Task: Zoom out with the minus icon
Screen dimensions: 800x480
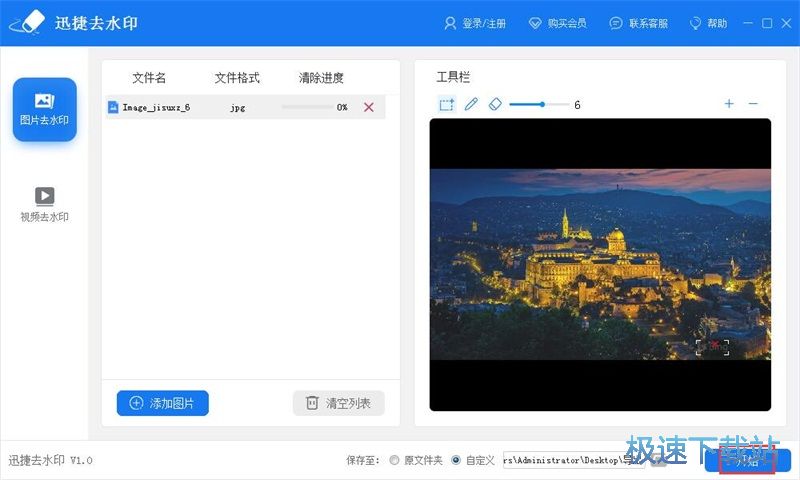Action: 753,104
